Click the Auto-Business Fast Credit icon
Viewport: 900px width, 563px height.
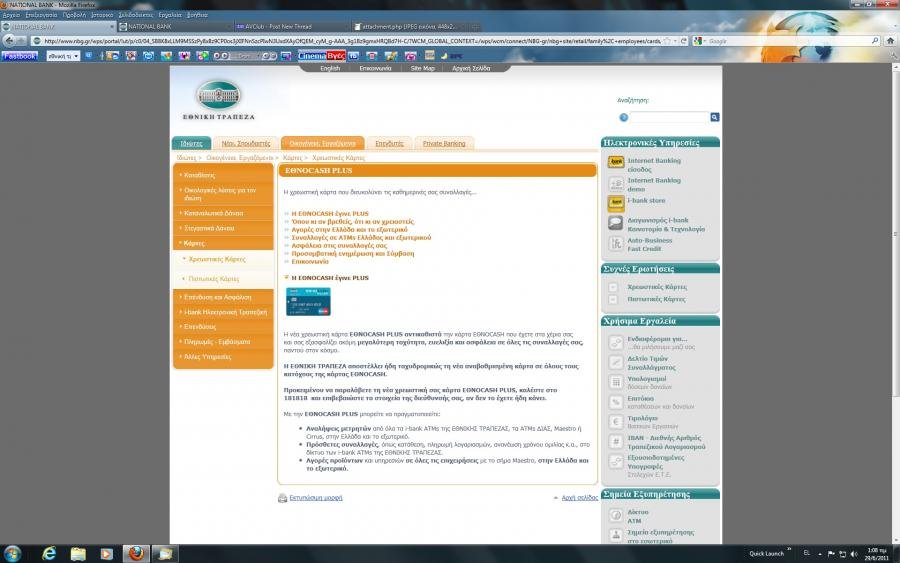pos(616,244)
